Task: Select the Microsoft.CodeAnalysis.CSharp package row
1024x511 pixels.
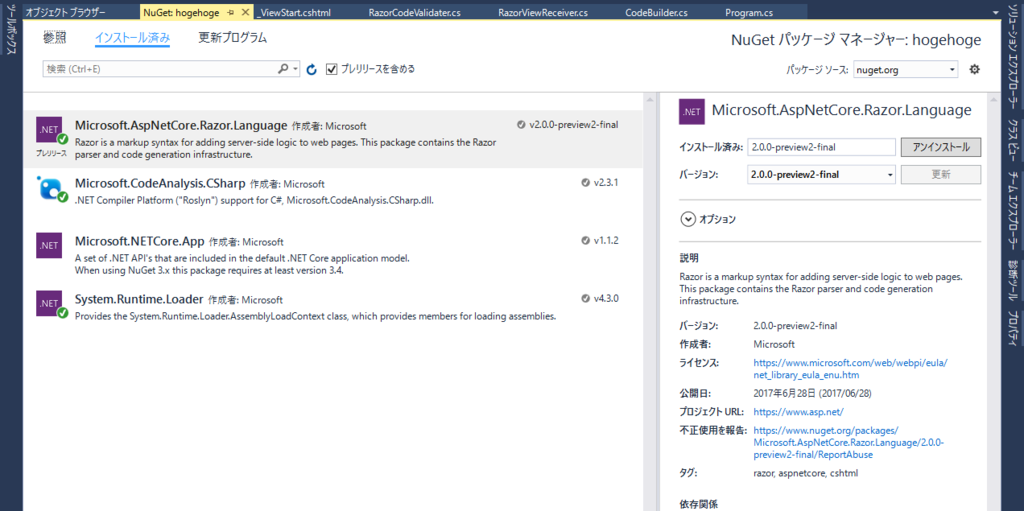Action: click(332, 196)
